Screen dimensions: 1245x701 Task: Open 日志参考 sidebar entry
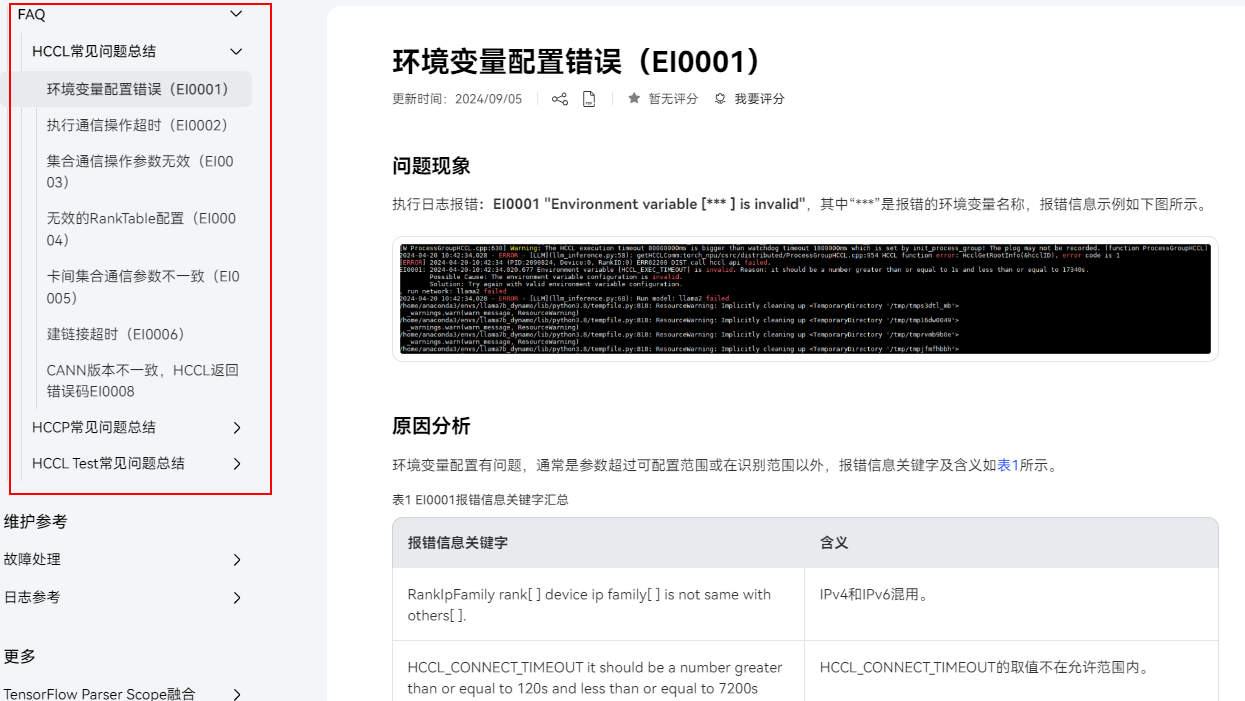coord(32,597)
